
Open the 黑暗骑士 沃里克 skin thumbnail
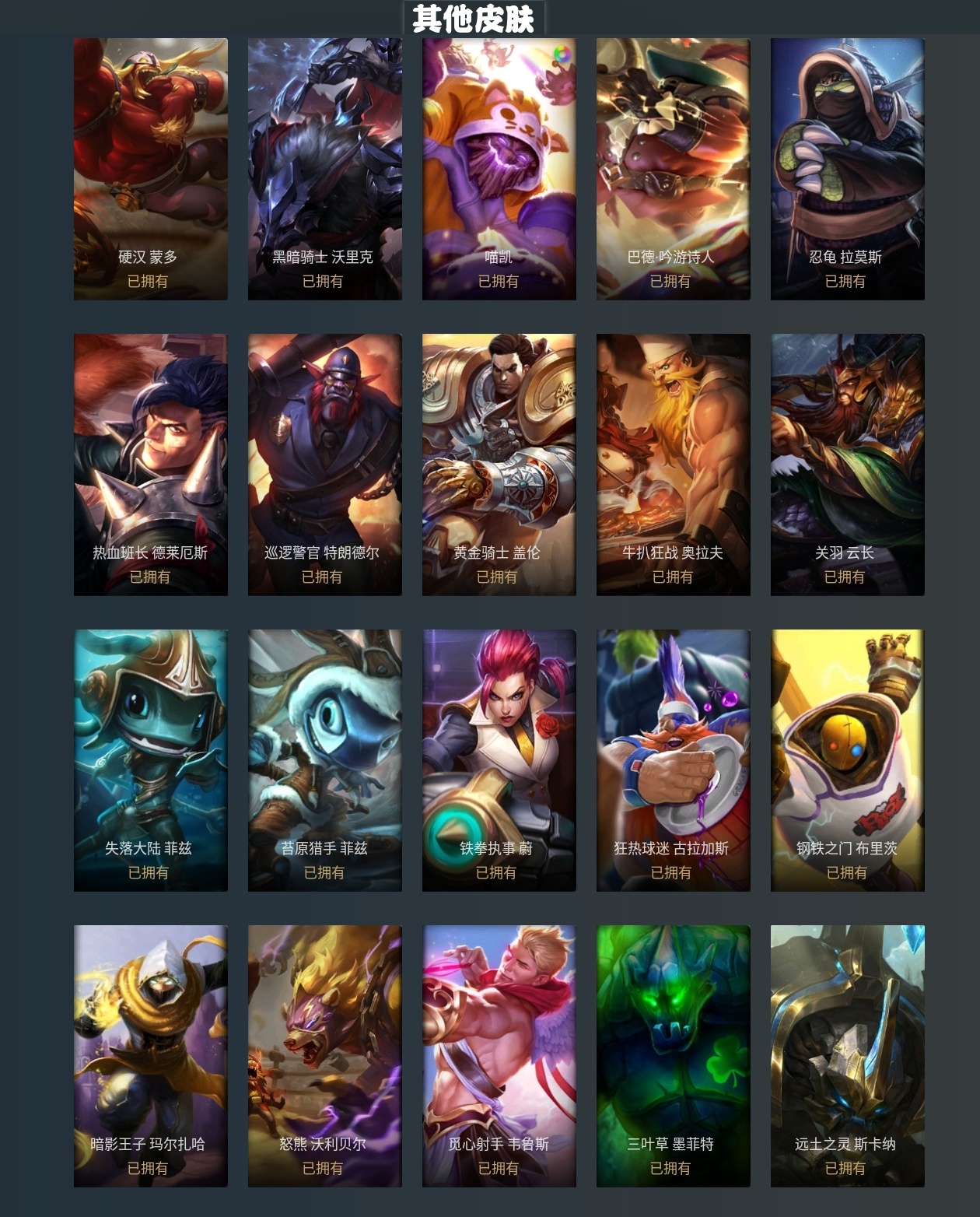(x=325, y=169)
